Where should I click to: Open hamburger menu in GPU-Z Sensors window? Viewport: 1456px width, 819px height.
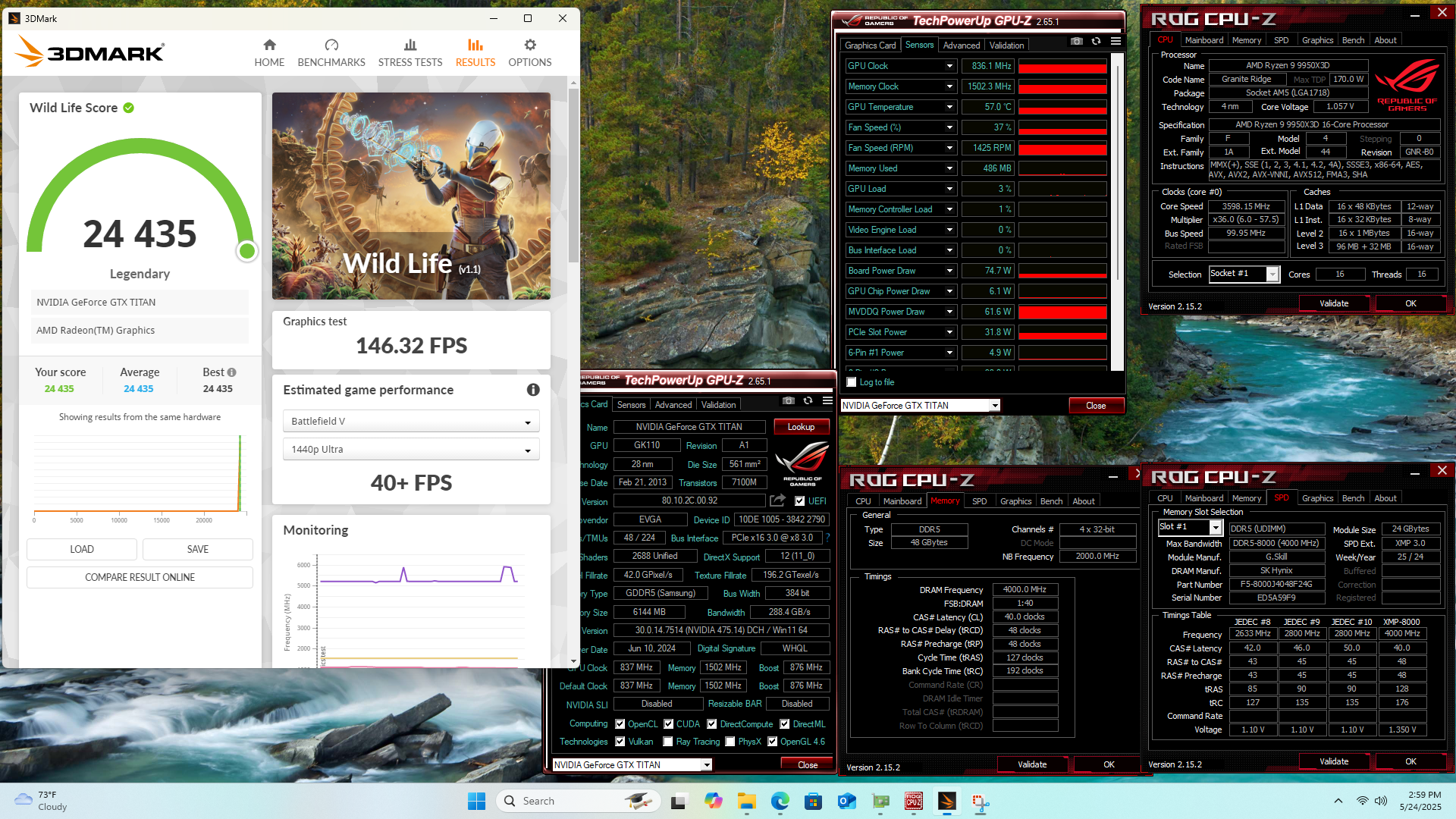(1116, 41)
